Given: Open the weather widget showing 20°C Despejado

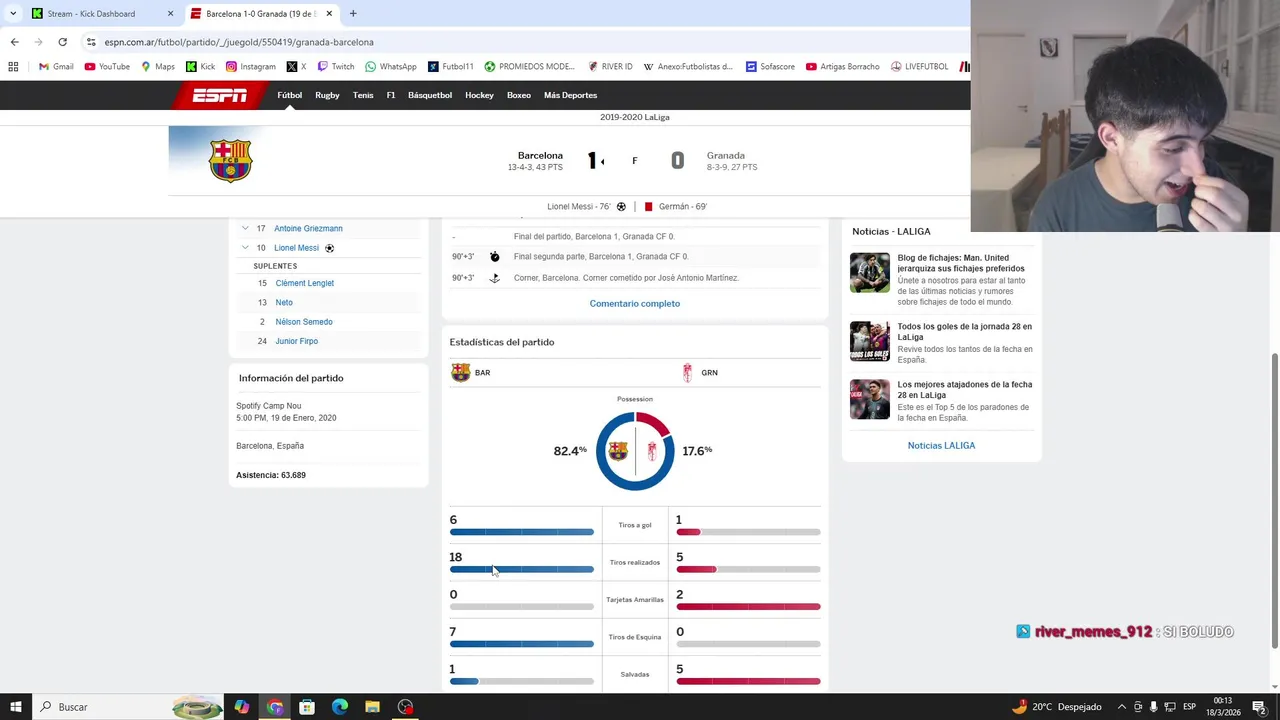Looking at the screenshot, I should pos(1056,707).
